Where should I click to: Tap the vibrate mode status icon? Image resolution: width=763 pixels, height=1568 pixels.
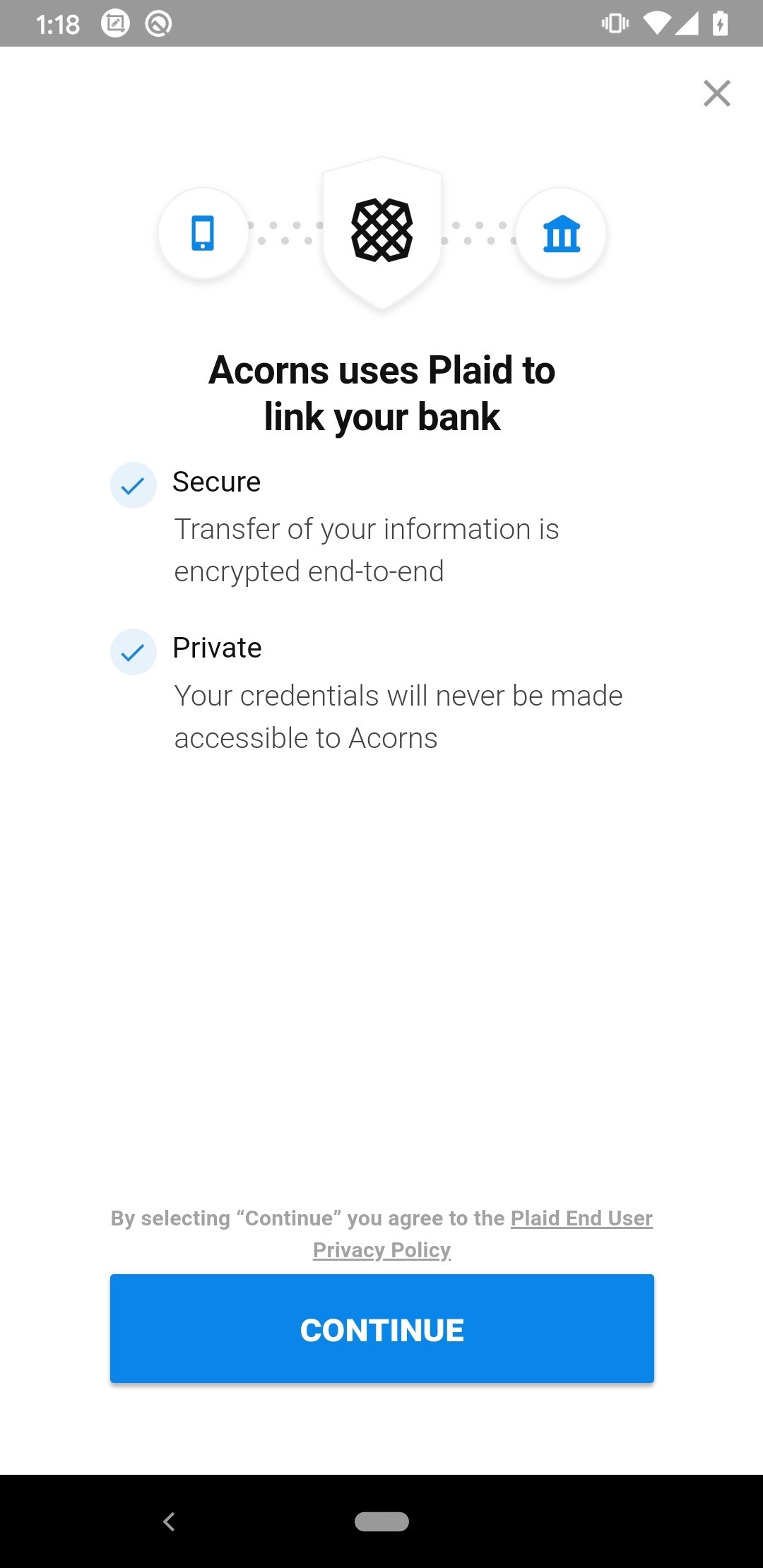(x=615, y=23)
